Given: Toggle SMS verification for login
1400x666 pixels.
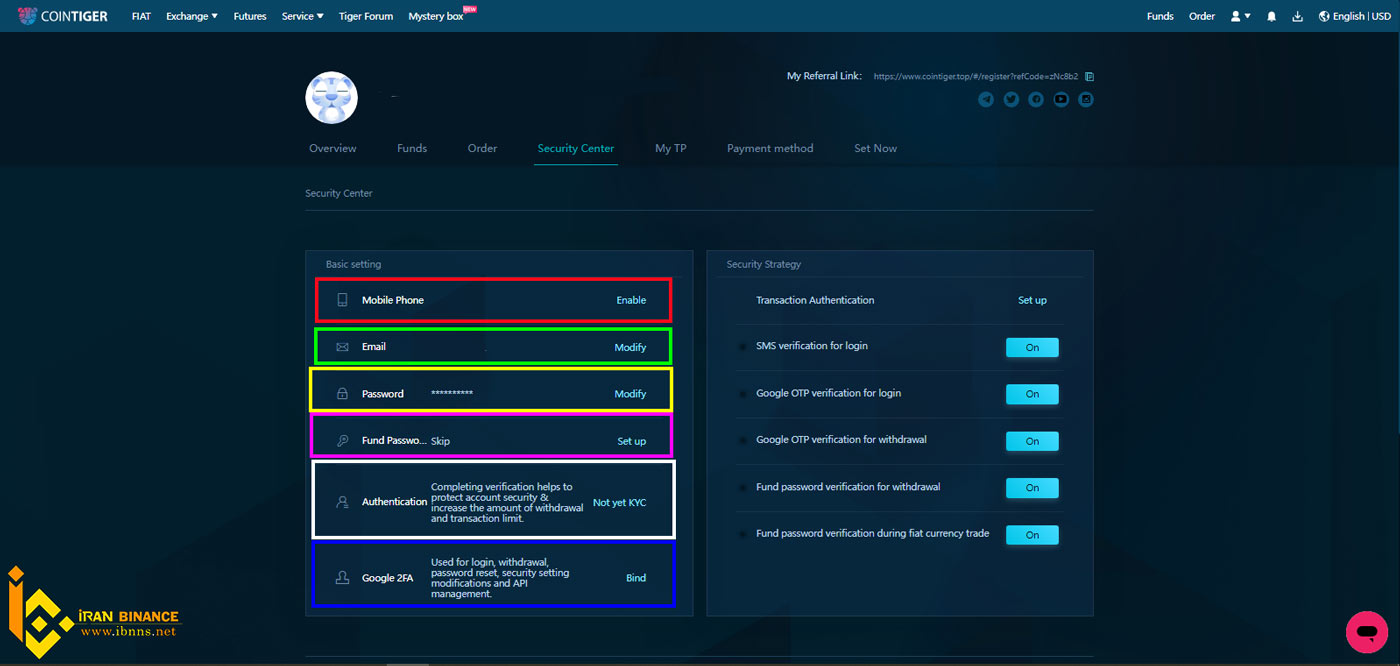Looking at the screenshot, I should 1032,347.
